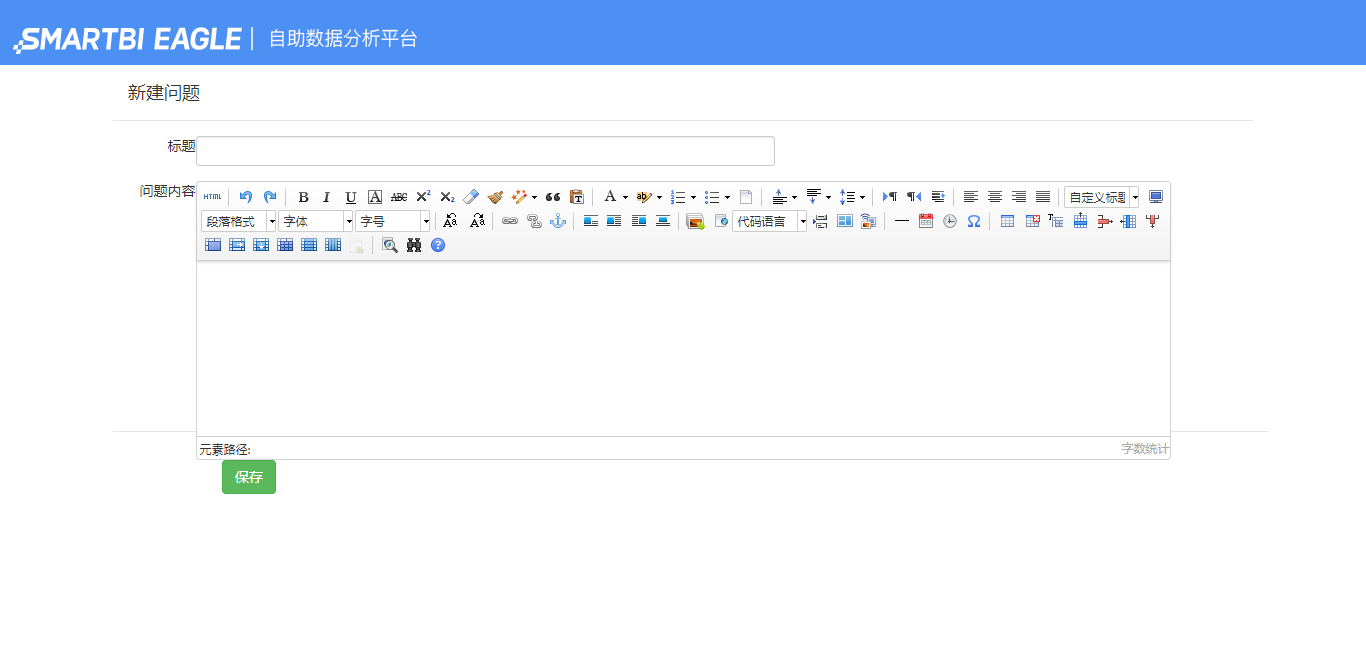
Task: Select the format painter brush
Action: coord(495,197)
